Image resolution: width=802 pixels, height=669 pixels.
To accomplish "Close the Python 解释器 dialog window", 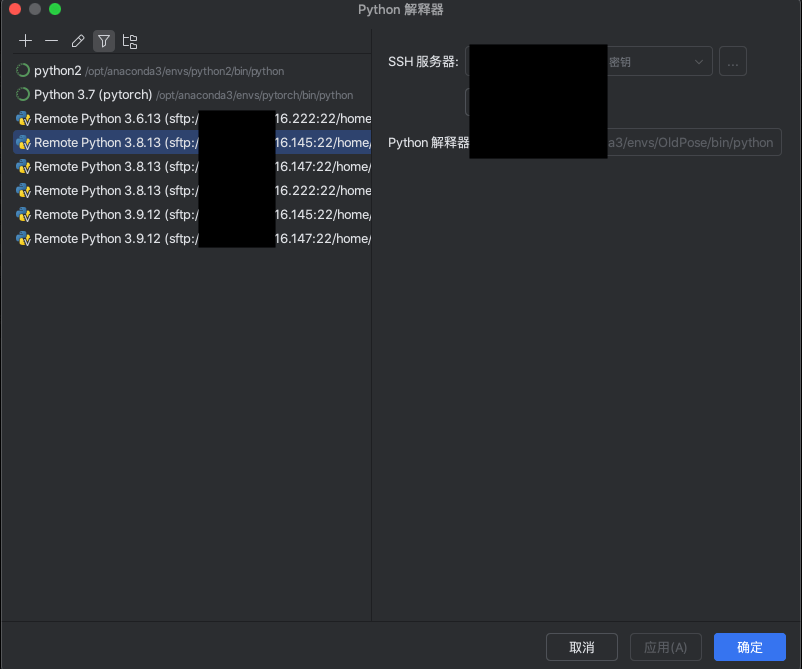I will [x=15, y=9].
